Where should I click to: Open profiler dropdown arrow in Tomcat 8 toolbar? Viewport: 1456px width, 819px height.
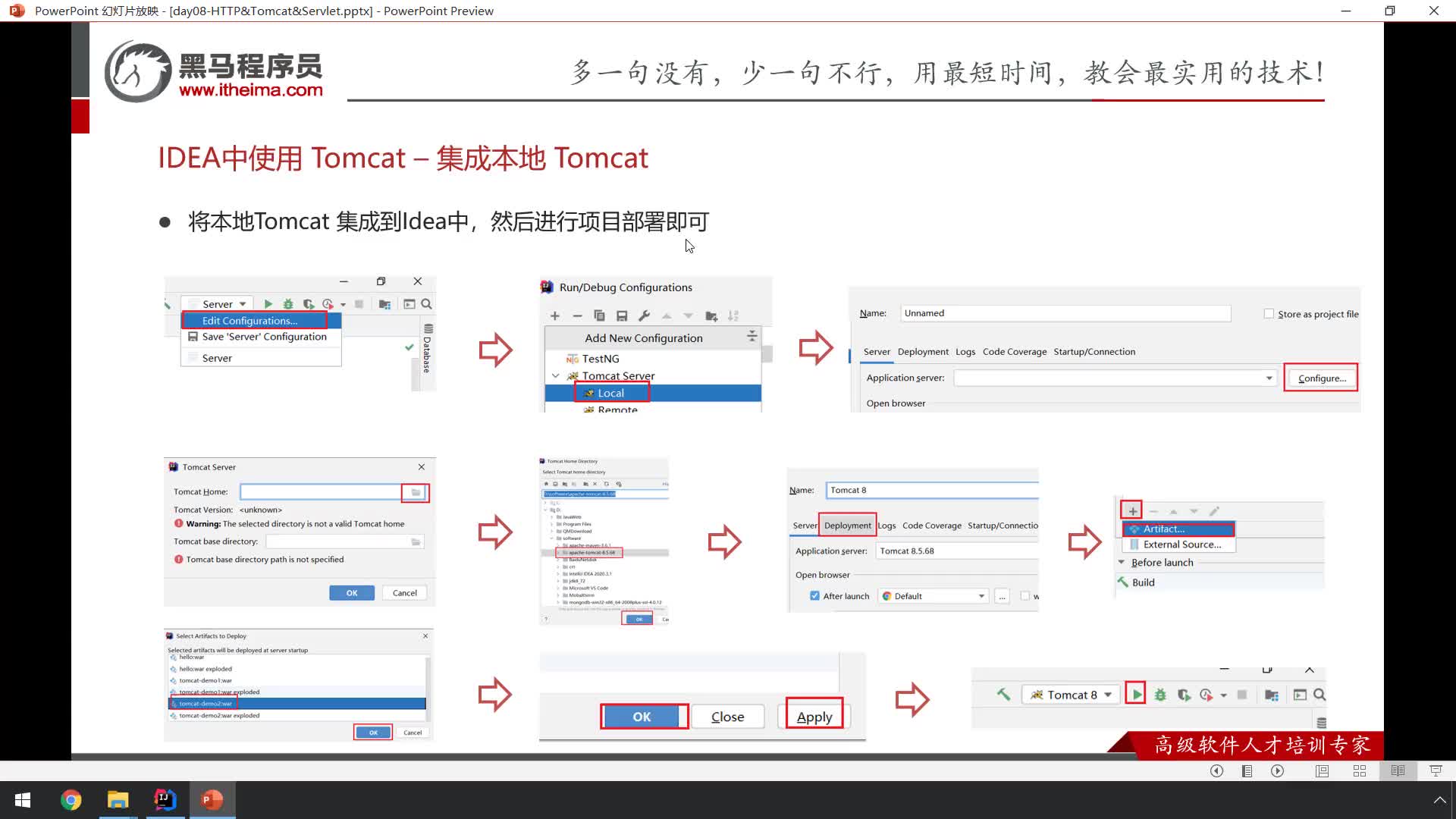tap(1223, 695)
